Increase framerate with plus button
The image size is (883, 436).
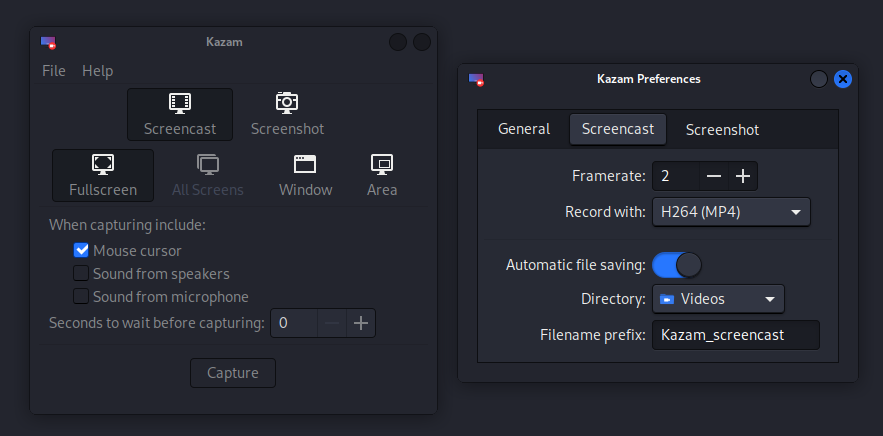coord(743,177)
